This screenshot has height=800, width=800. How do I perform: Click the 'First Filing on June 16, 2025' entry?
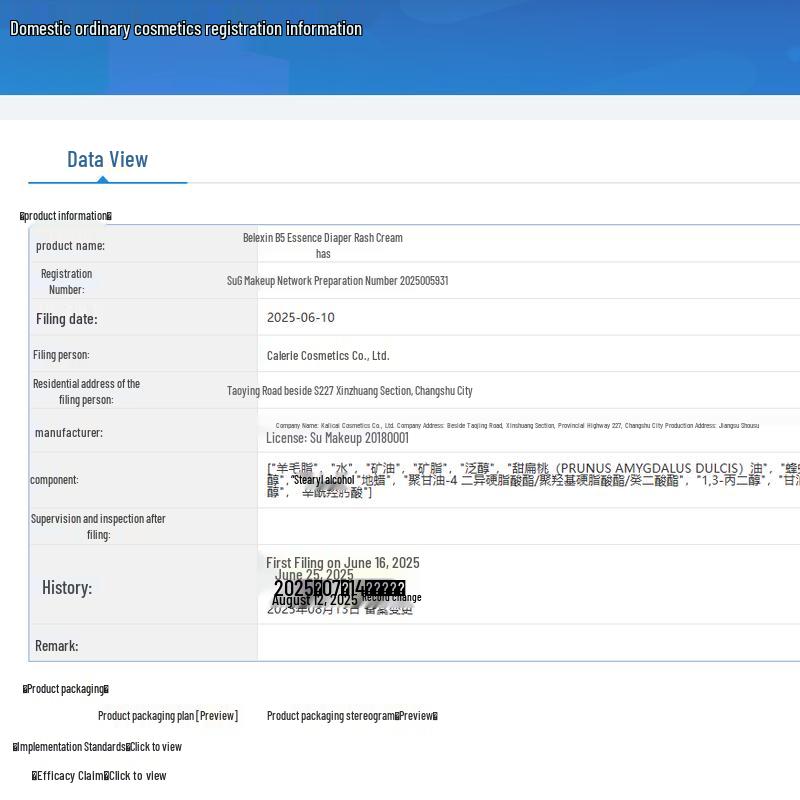[x=342, y=563]
